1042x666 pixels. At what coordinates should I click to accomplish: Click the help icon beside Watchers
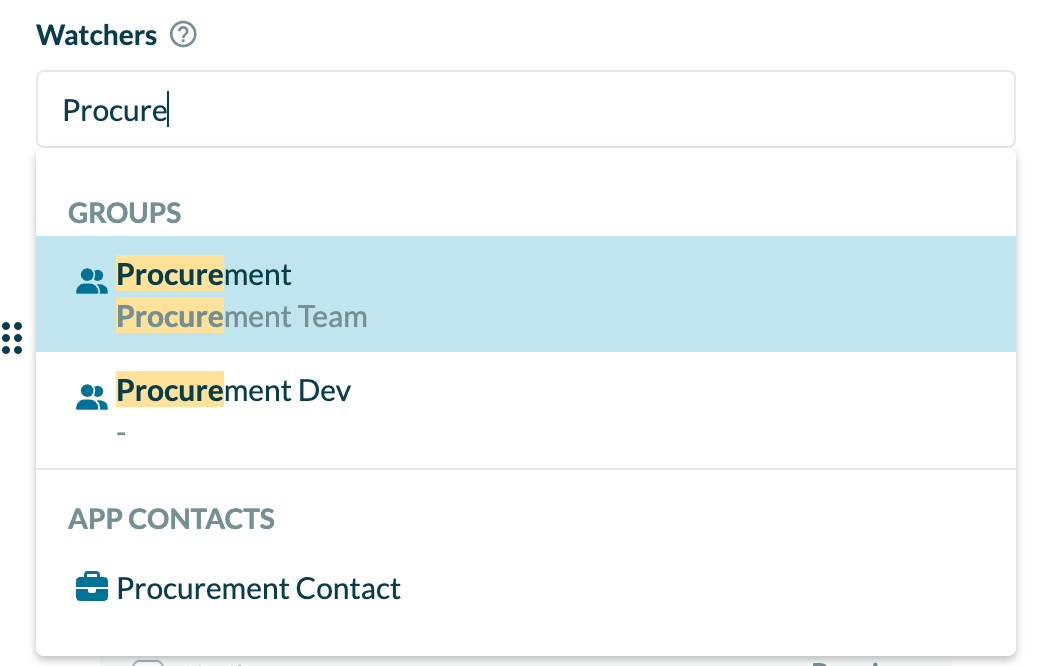click(x=183, y=35)
